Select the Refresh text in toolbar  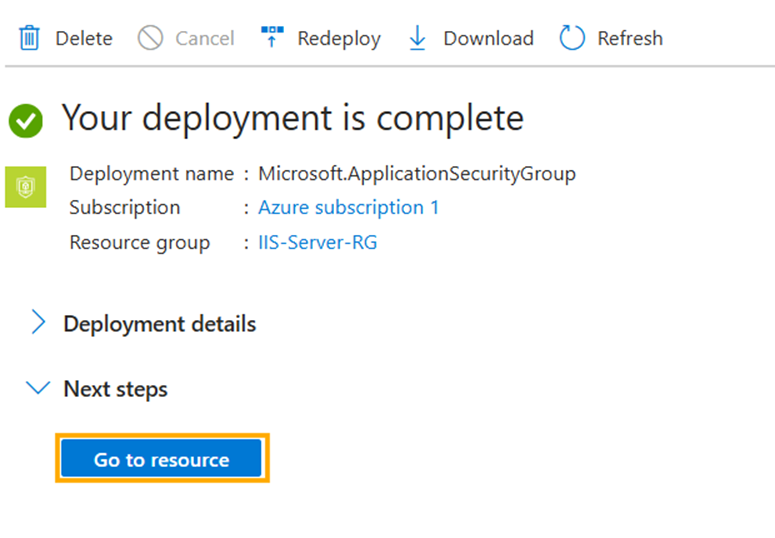tap(630, 39)
